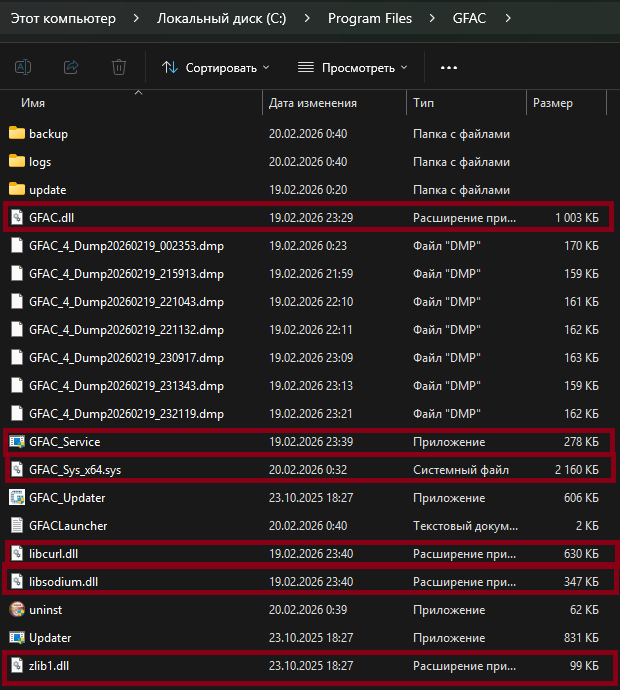The height and width of the screenshot is (690, 620).
Task: Open the Сортировать dropdown
Action: [215, 67]
